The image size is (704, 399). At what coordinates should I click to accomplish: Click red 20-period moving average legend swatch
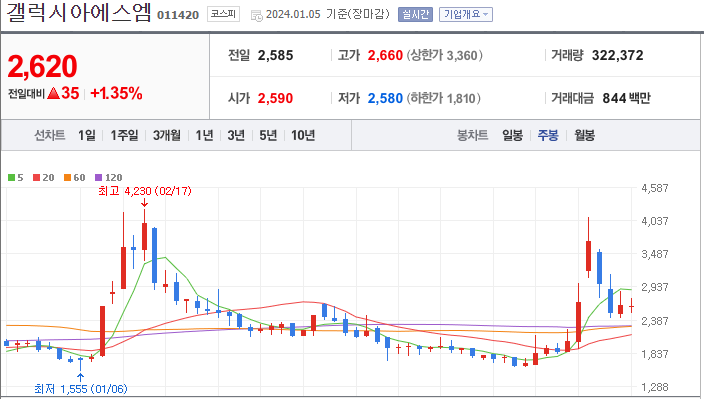pyautogui.click(x=37, y=178)
